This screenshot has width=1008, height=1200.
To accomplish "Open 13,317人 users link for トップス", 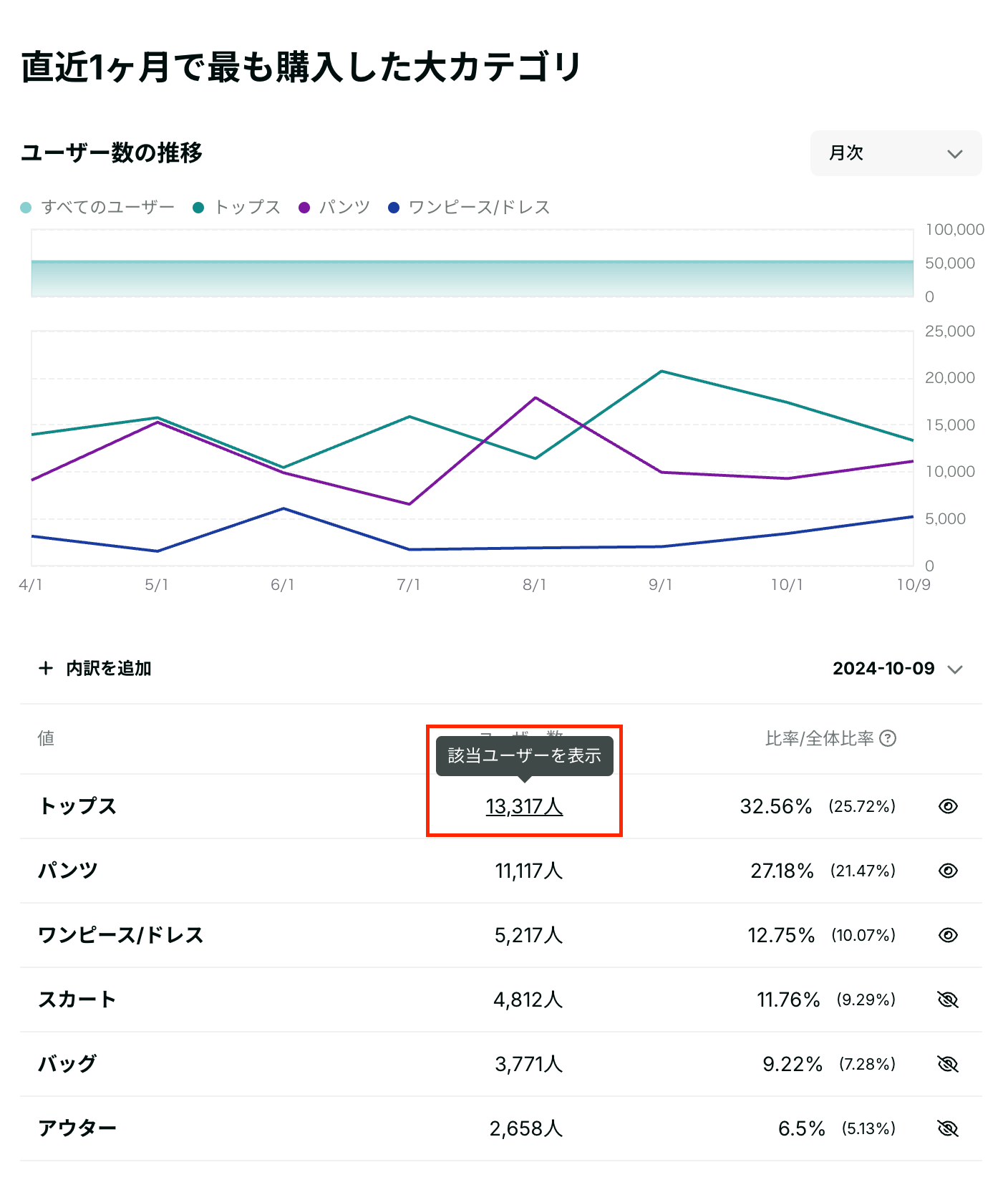I will pyautogui.click(x=524, y=806).
